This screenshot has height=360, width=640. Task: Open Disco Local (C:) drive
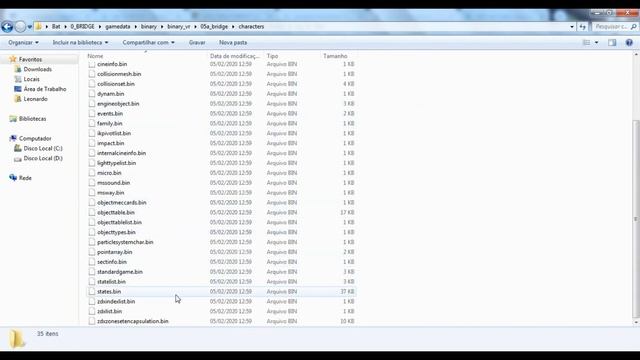pyautogui.click(x=43, y=149)
